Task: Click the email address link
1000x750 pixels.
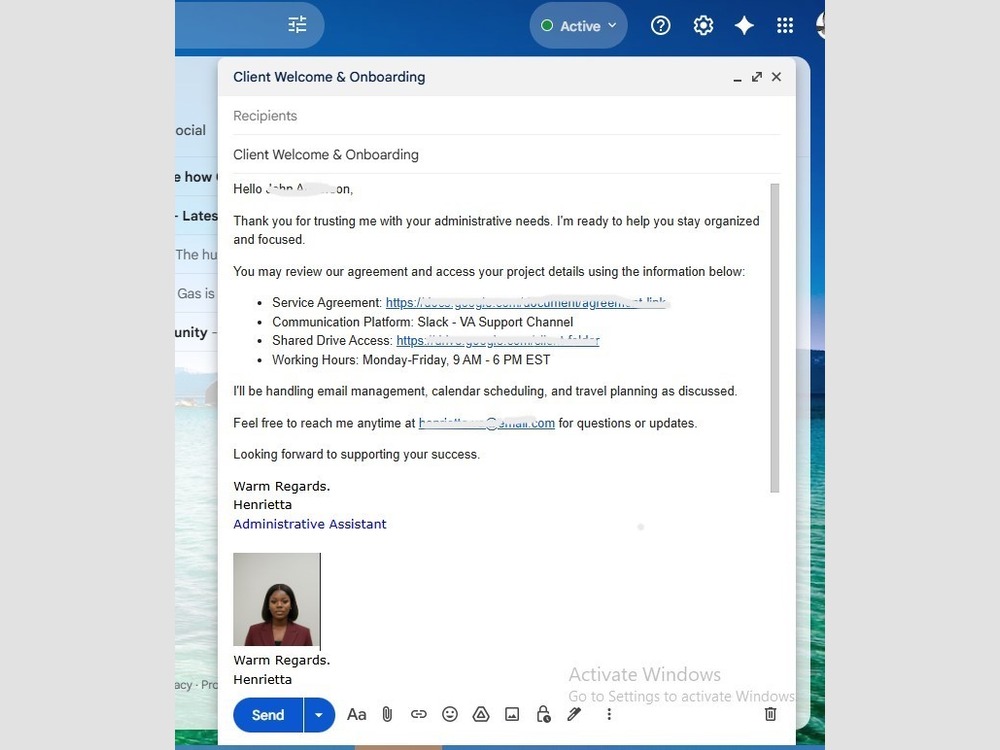Action: click(487, 423)
